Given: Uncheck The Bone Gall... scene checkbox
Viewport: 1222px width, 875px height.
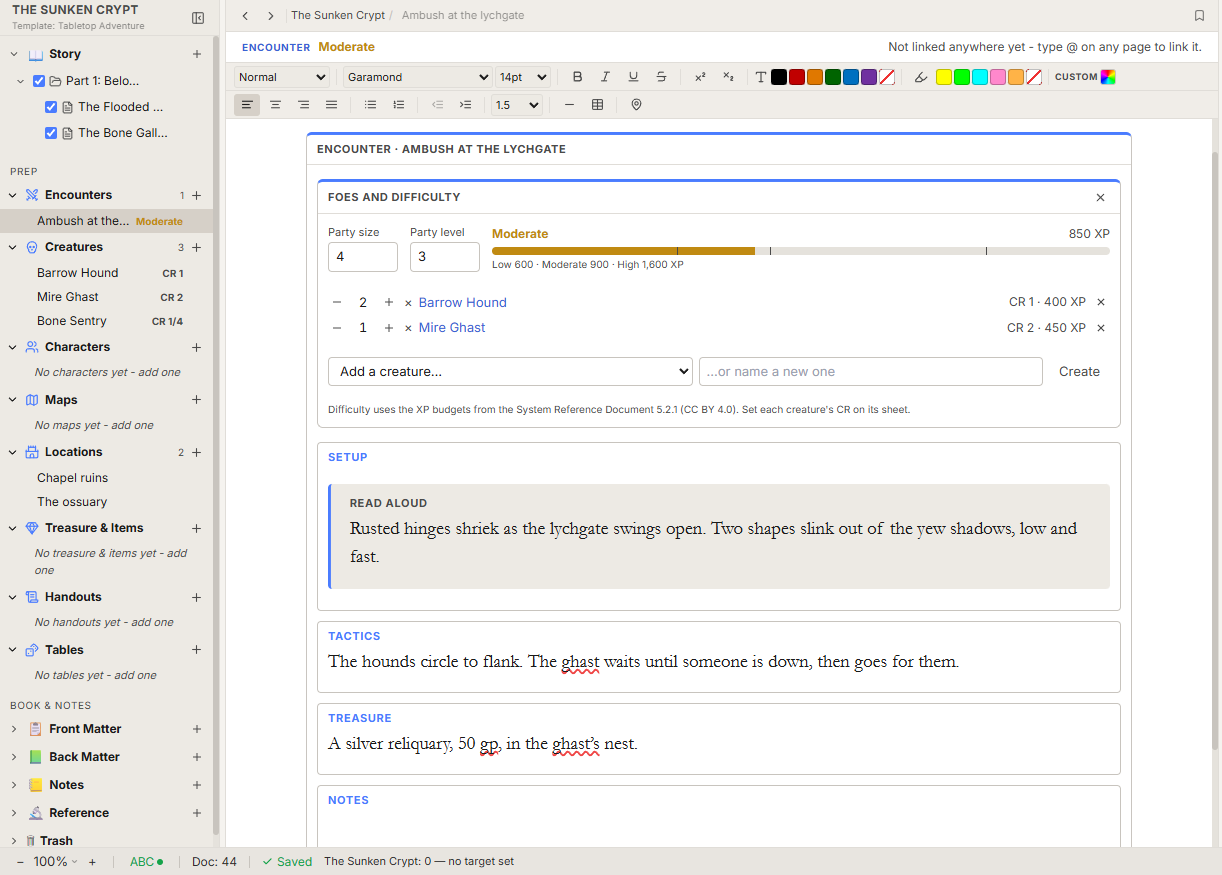Looking at the screenshot, I should pos(51,133).
